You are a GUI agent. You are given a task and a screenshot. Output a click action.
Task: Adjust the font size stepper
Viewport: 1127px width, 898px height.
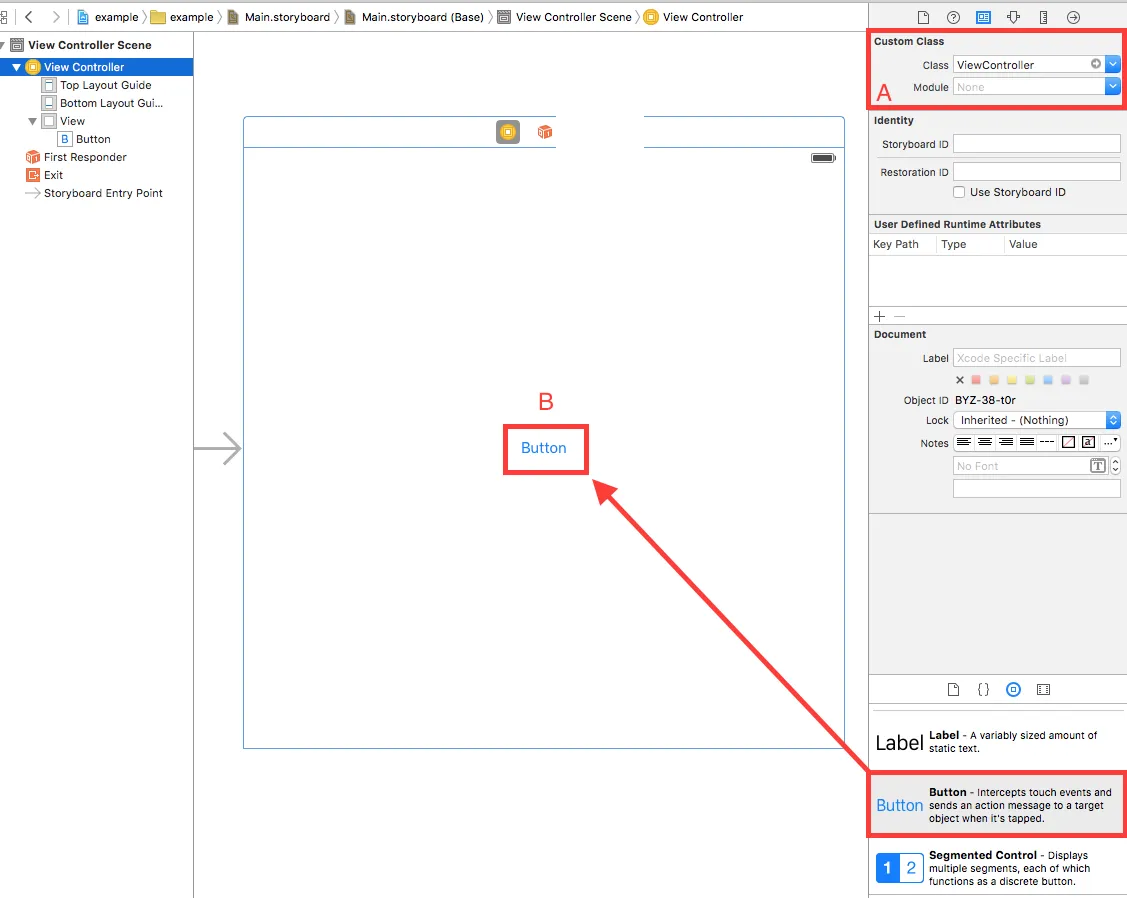(x=1116, y=466)
